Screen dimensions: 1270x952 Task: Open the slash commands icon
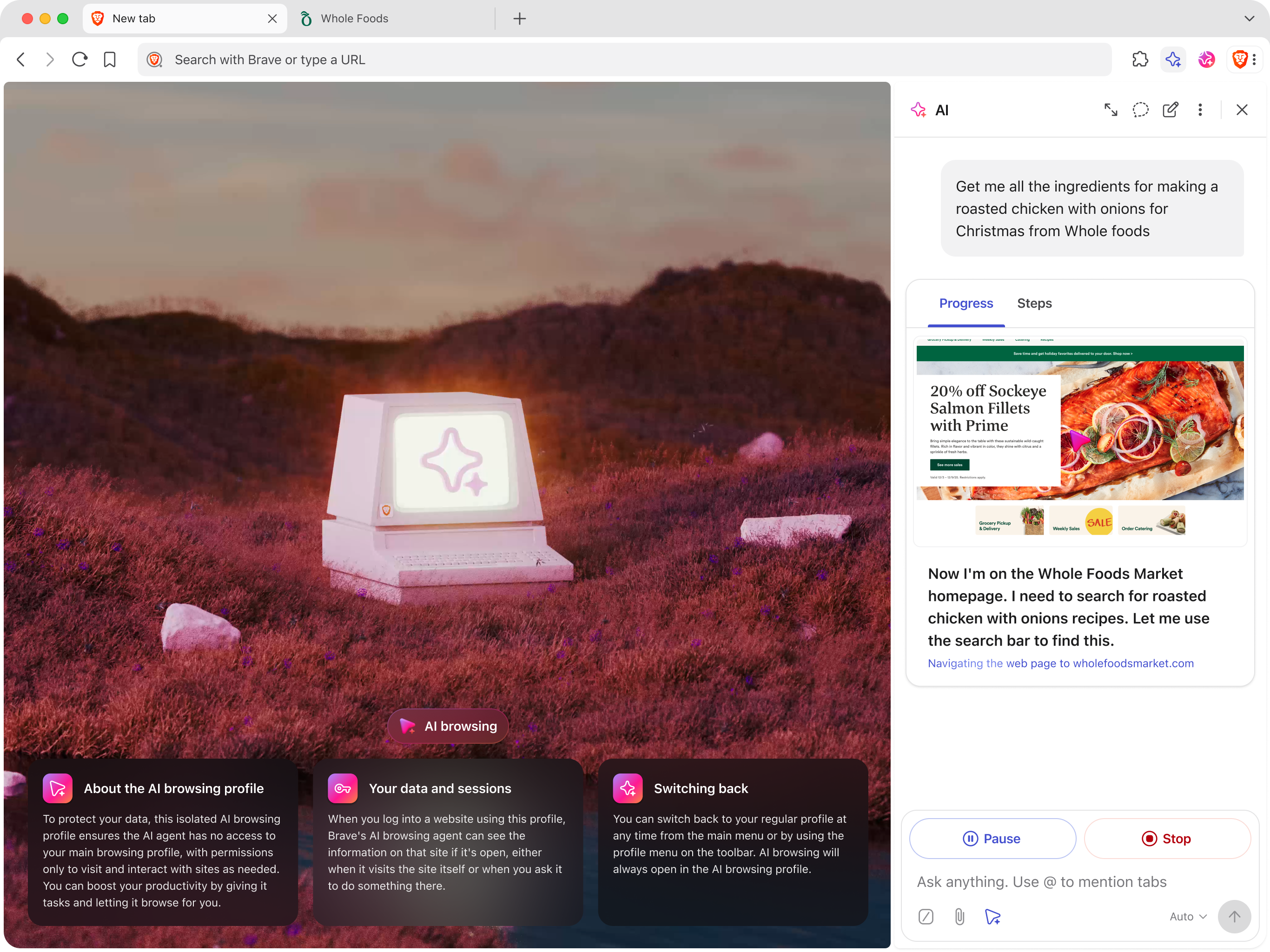coord(926,916)
